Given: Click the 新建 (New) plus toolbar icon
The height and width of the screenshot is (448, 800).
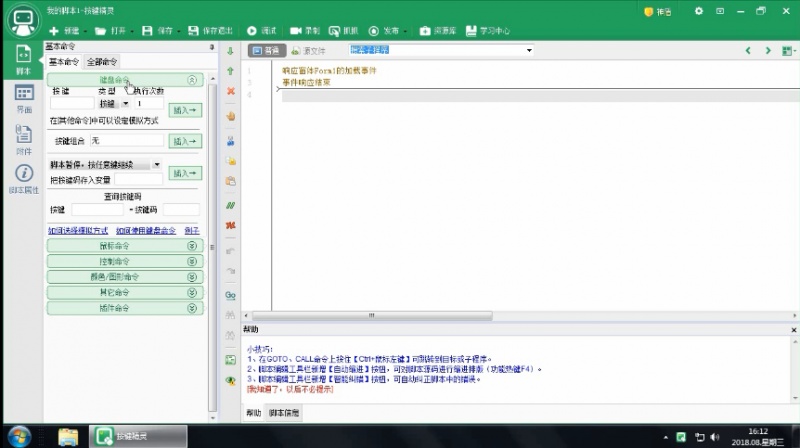Looking at the screenshot, I should click(x=54, y=31).
